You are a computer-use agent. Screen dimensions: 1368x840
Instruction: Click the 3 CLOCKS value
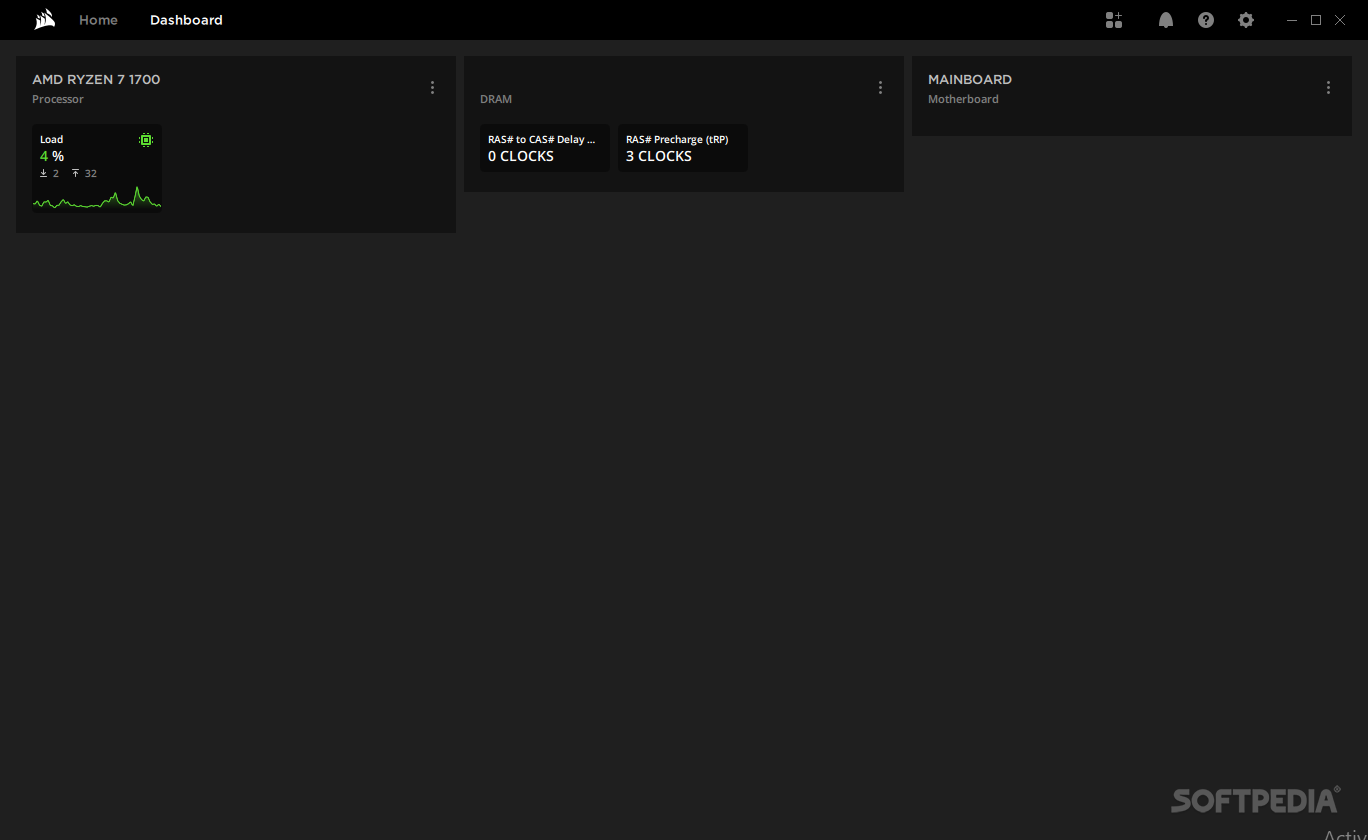point(659,156)
